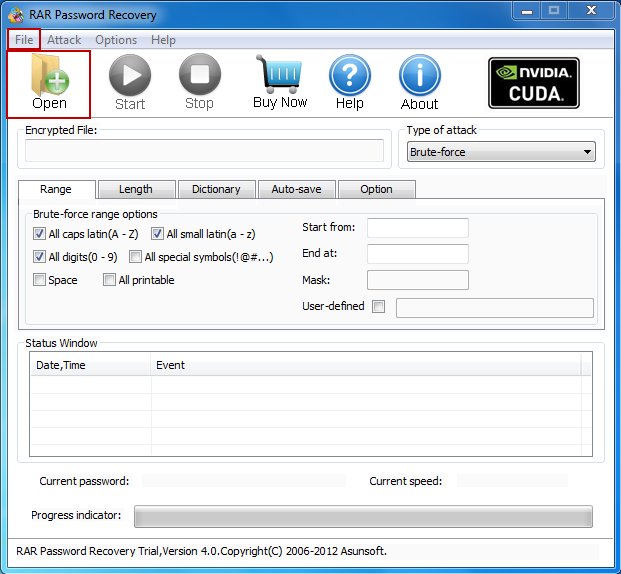The width and height of the screenshot is (621, 574).
Task: Click the Event column header
Action: [x=366, y=365]
